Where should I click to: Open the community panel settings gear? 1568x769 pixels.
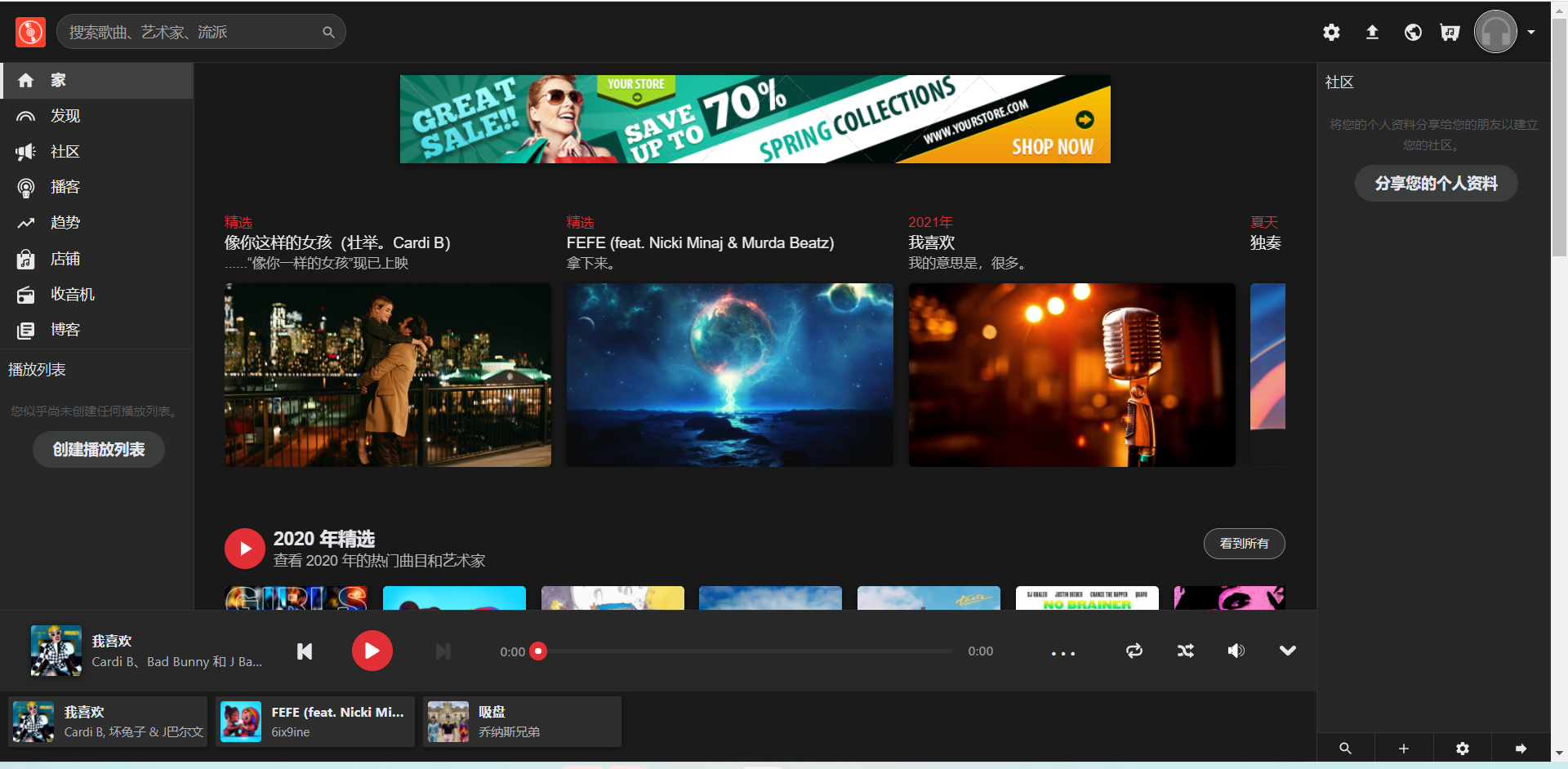point(1463,749)
